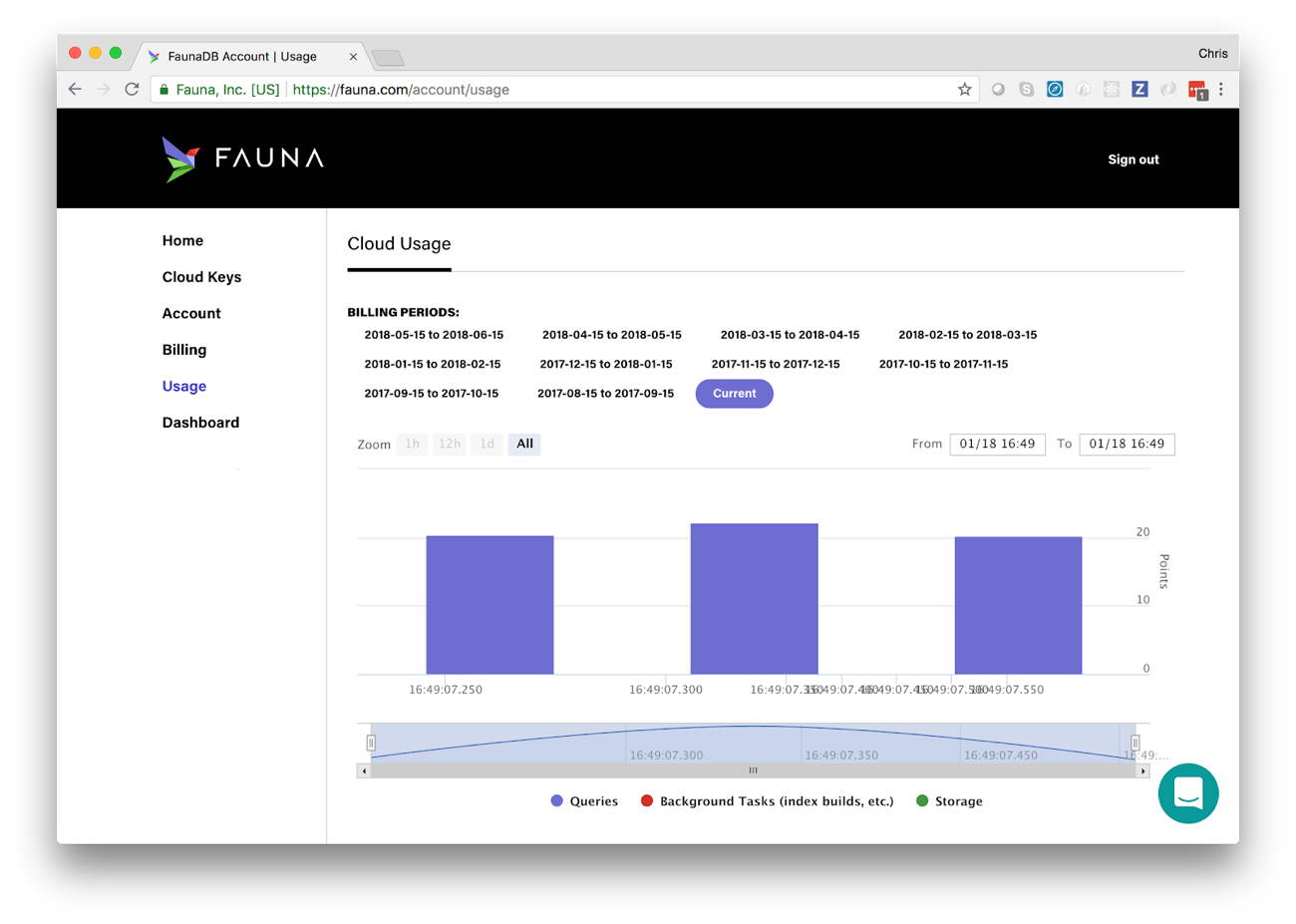The width and height of the screenshot is (1296, 924).
Task: Grab the left navigator range handle
Action: point(371,743)
